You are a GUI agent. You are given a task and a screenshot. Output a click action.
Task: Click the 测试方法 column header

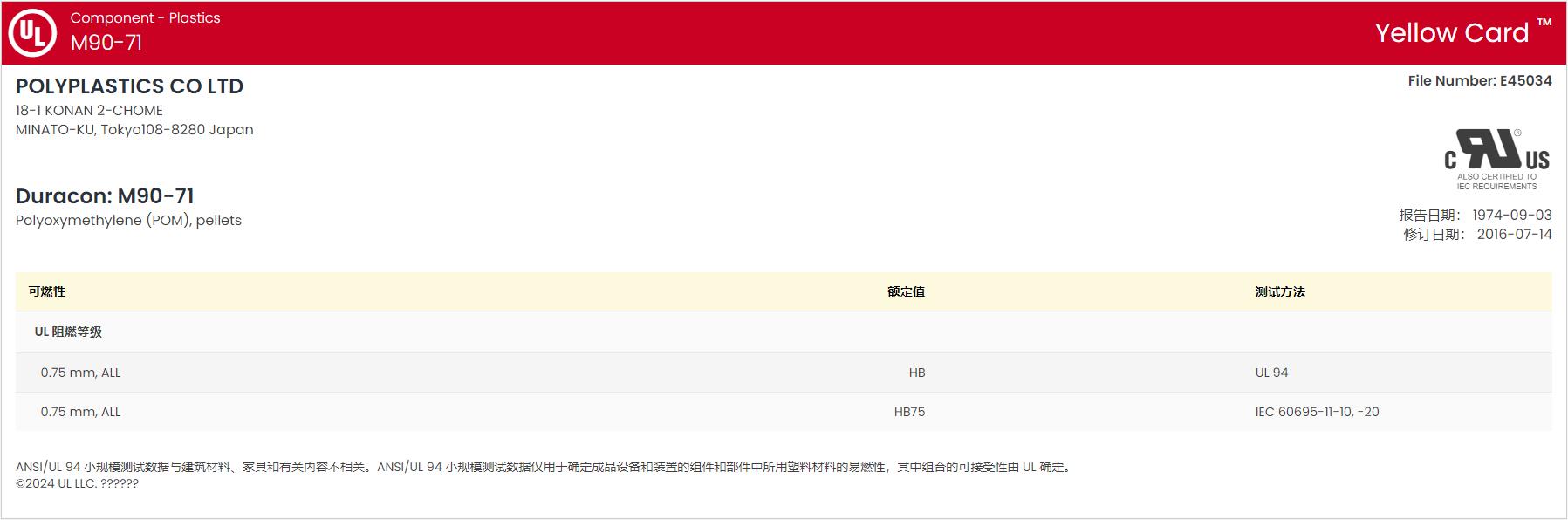point(1280,291)
